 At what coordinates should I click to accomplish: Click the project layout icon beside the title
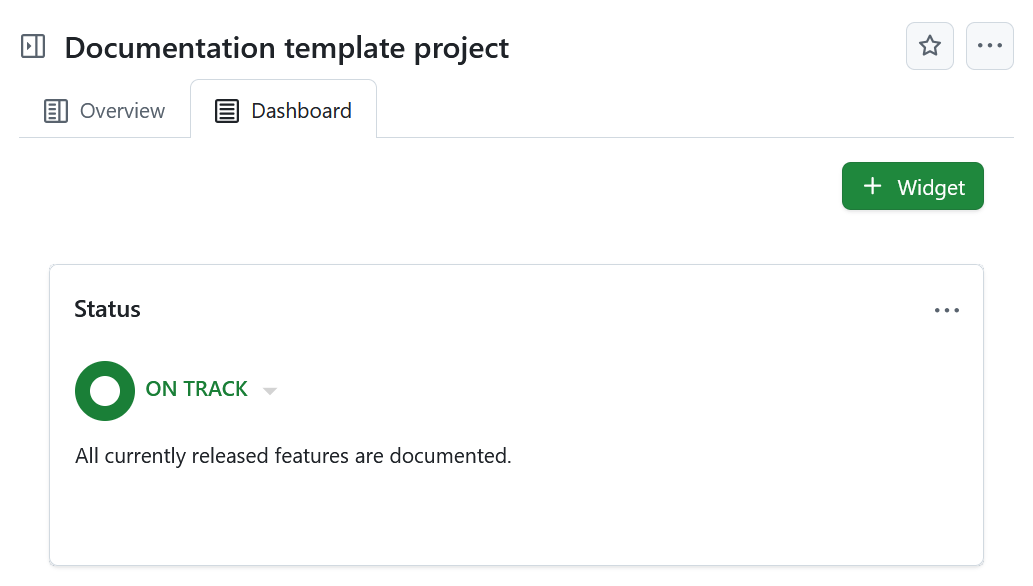click(x=33, y=46)
